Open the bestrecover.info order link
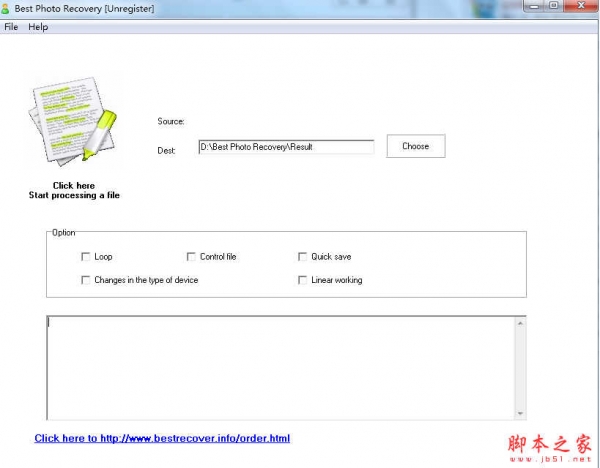Screen dimensions: 600x468 [x=162, y=438]
